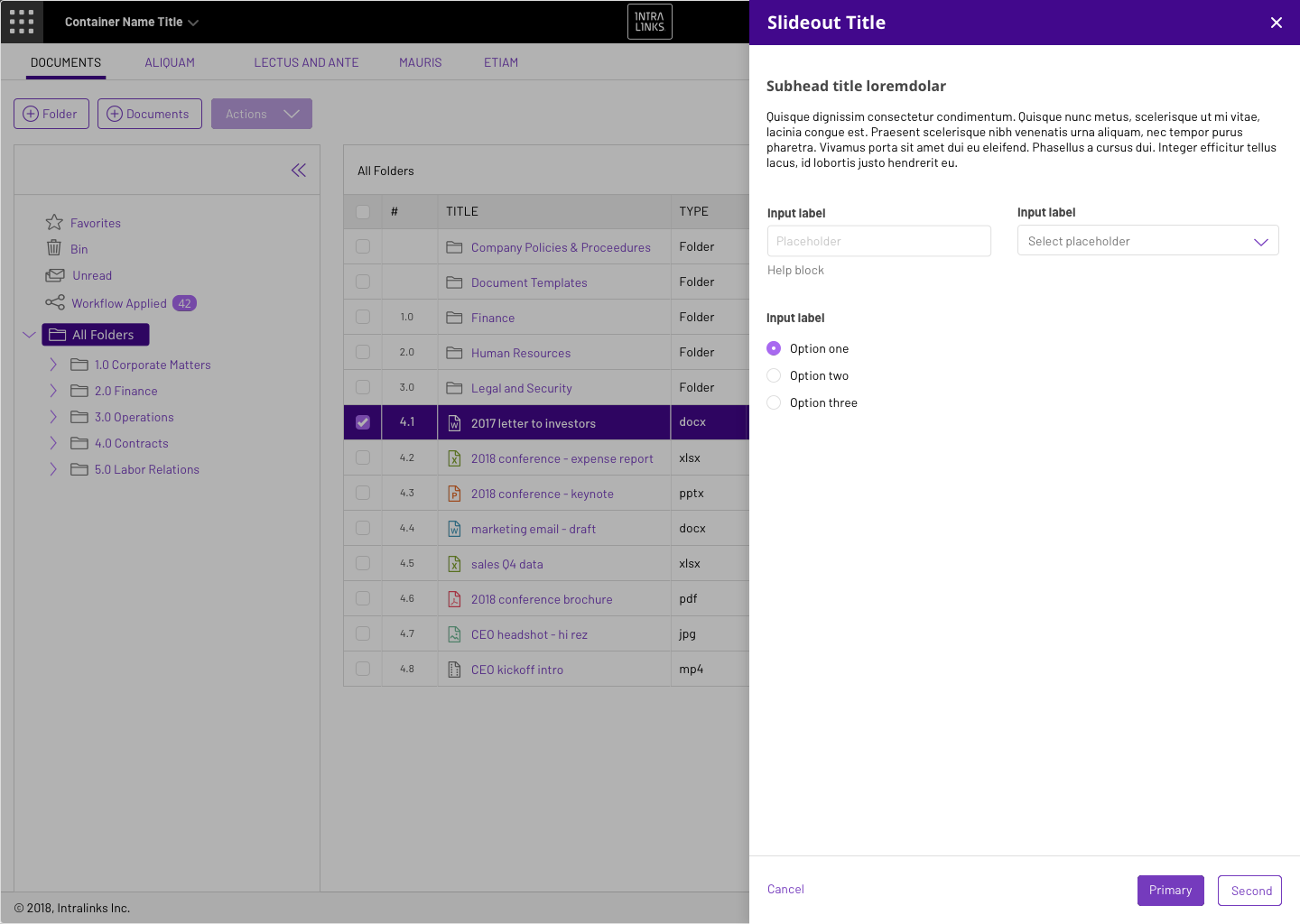The width and height of the screenshot is (1300, 924).
Task: Click the Finance row folder icon
Action: point(454,318)
